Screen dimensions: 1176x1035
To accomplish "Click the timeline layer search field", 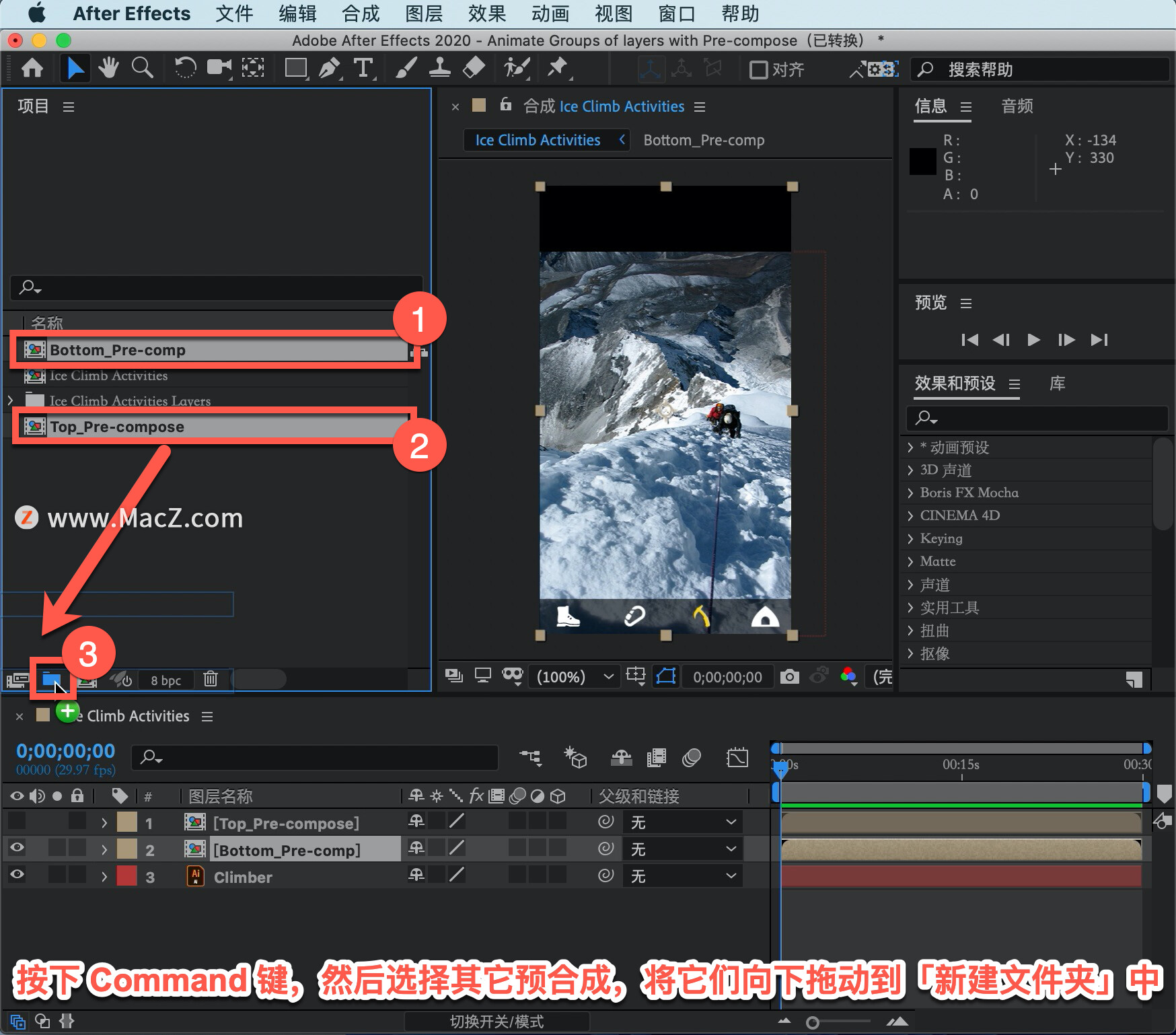I will click(x=314, y=758).
